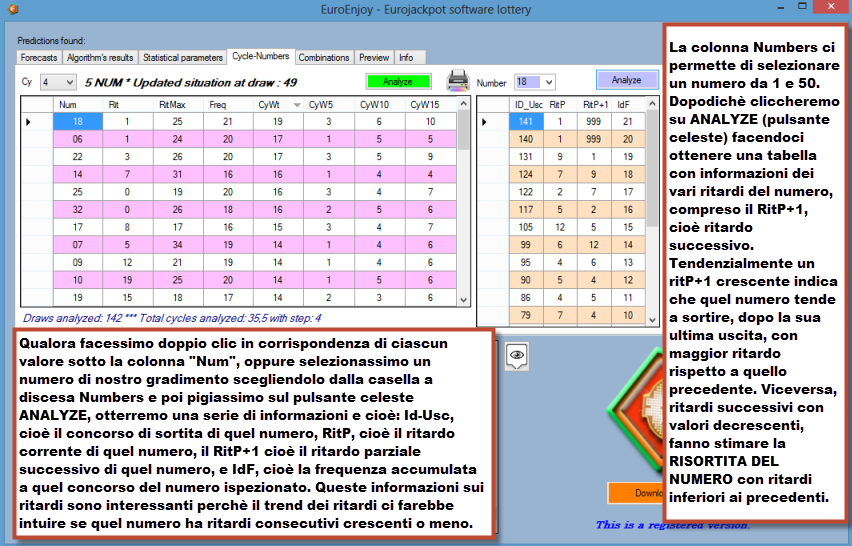The height and width of the screenshot is (546, 852).
Task: Open the Statistical parameters tab
Action: 183,58
